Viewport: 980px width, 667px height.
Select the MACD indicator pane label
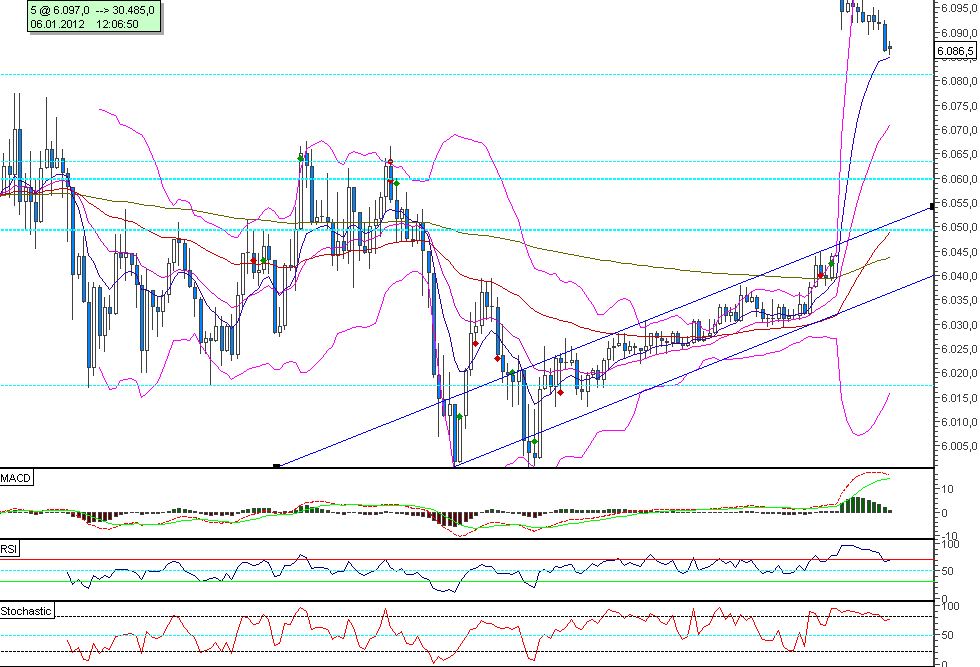tap(17, 478)
